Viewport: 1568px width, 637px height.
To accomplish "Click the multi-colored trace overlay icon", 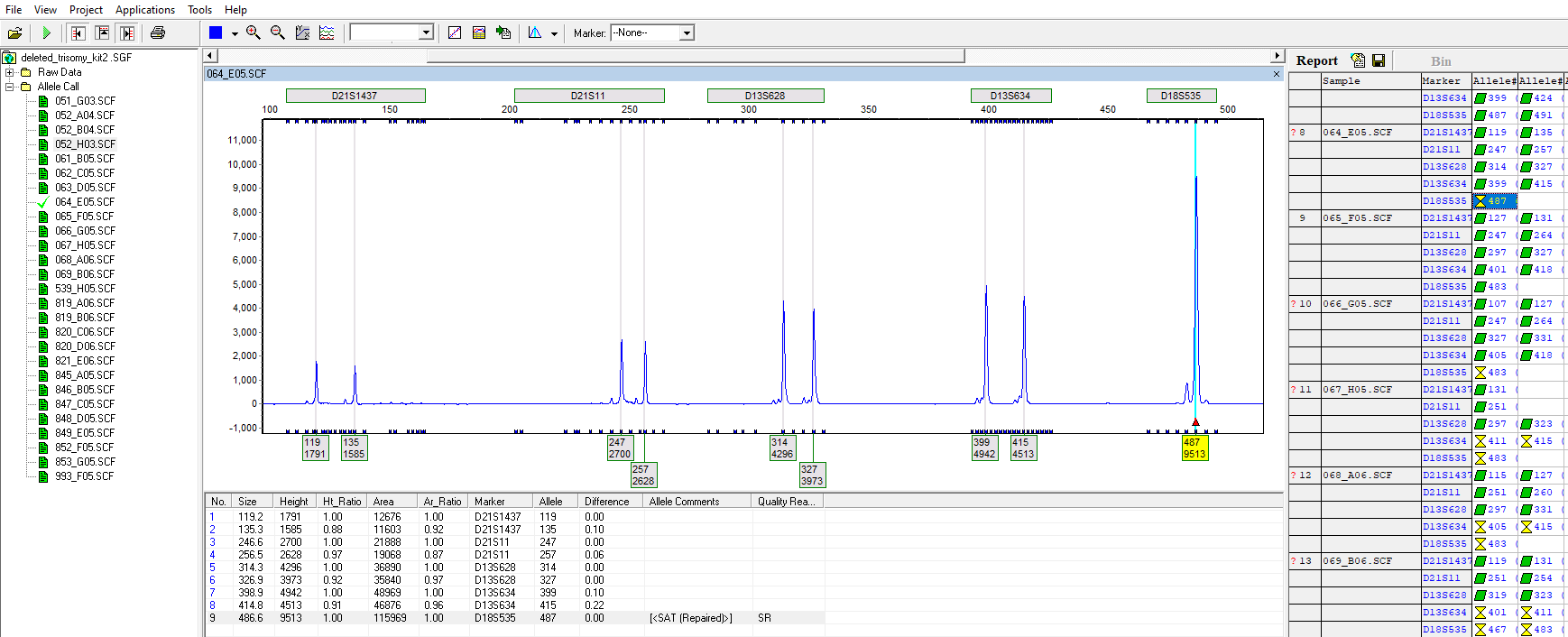I will click(327, 33).
